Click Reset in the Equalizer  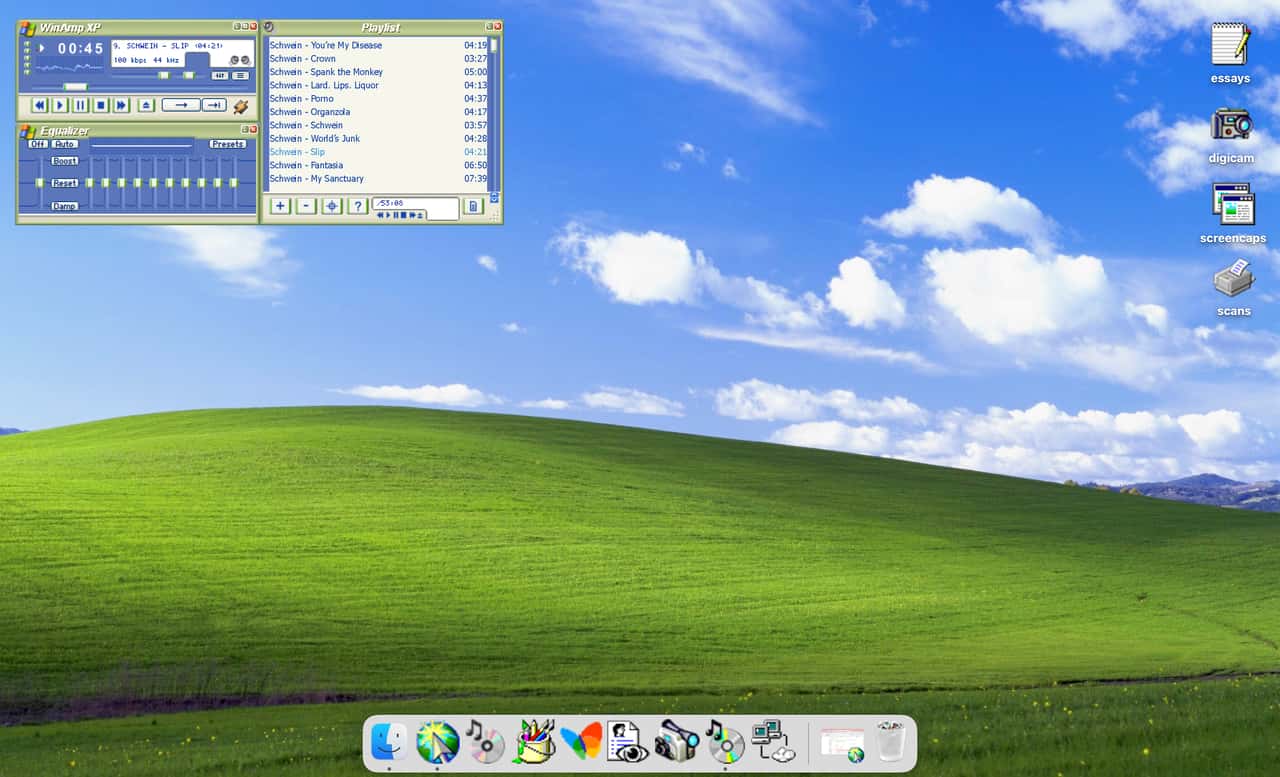[65, 183]
